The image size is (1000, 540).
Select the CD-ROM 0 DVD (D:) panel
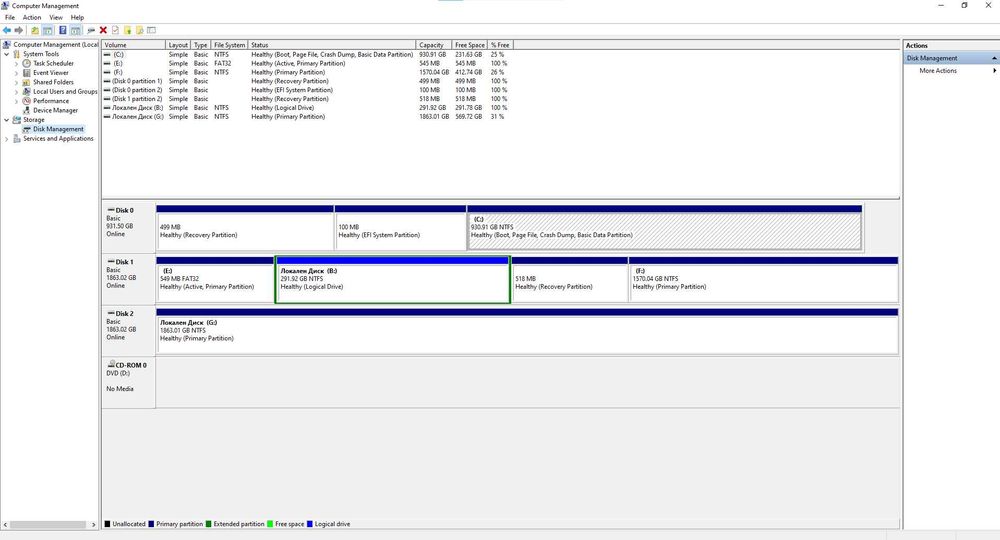tap(128, 382)
